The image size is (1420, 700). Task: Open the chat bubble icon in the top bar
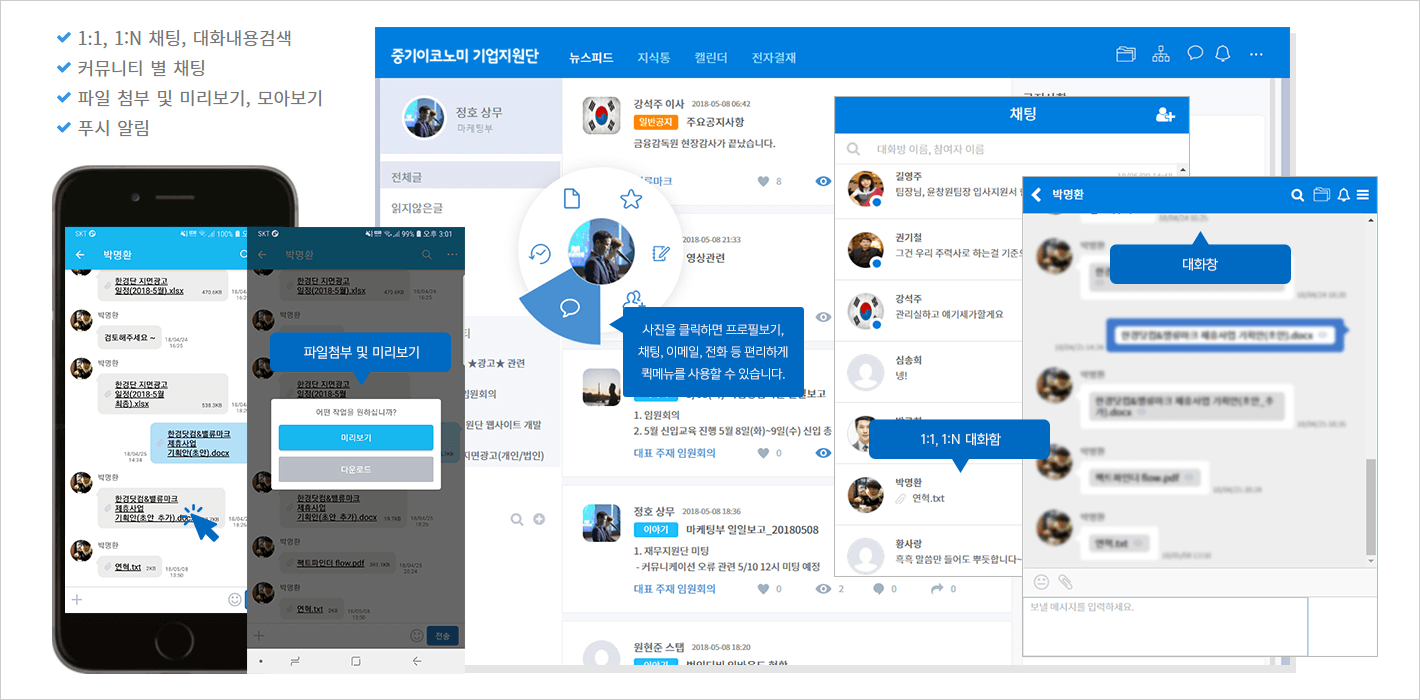[x=1194, y=53]
